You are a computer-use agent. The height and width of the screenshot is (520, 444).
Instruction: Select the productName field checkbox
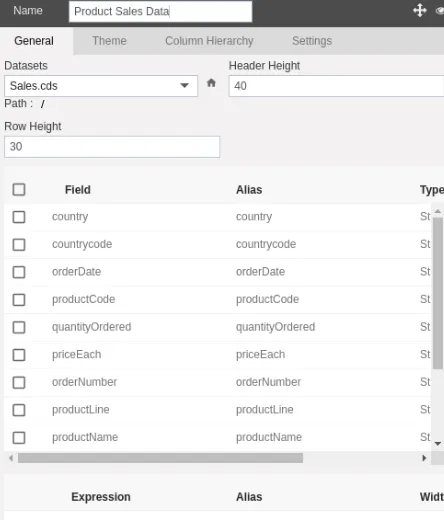pyautogui.click(x=19, y=437)
